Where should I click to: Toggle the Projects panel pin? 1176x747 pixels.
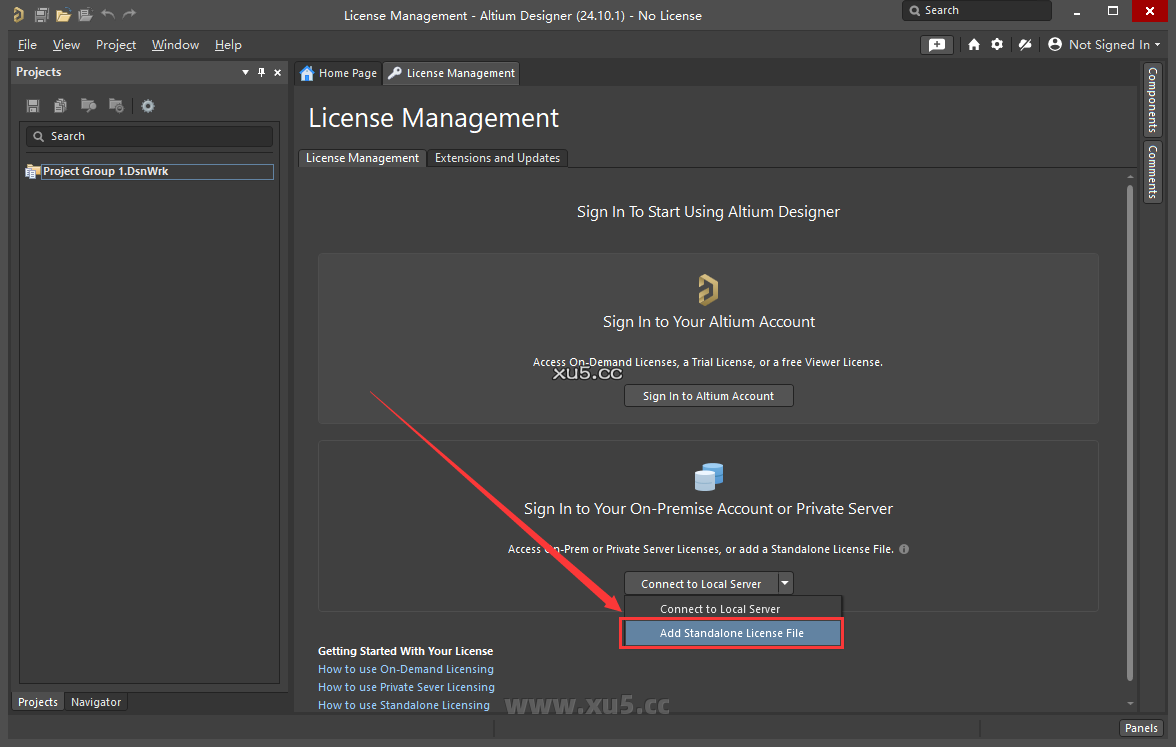[262, 72]
